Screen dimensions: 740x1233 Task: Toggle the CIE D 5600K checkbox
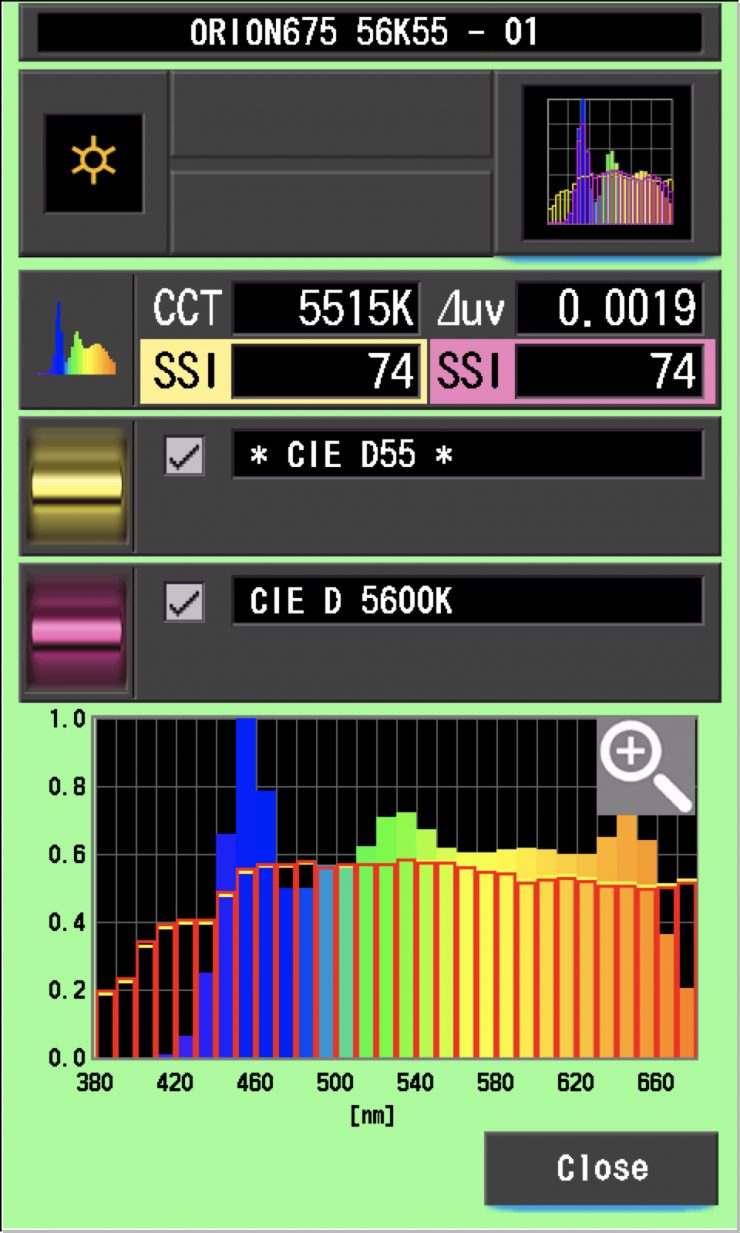tap(184, 602)
